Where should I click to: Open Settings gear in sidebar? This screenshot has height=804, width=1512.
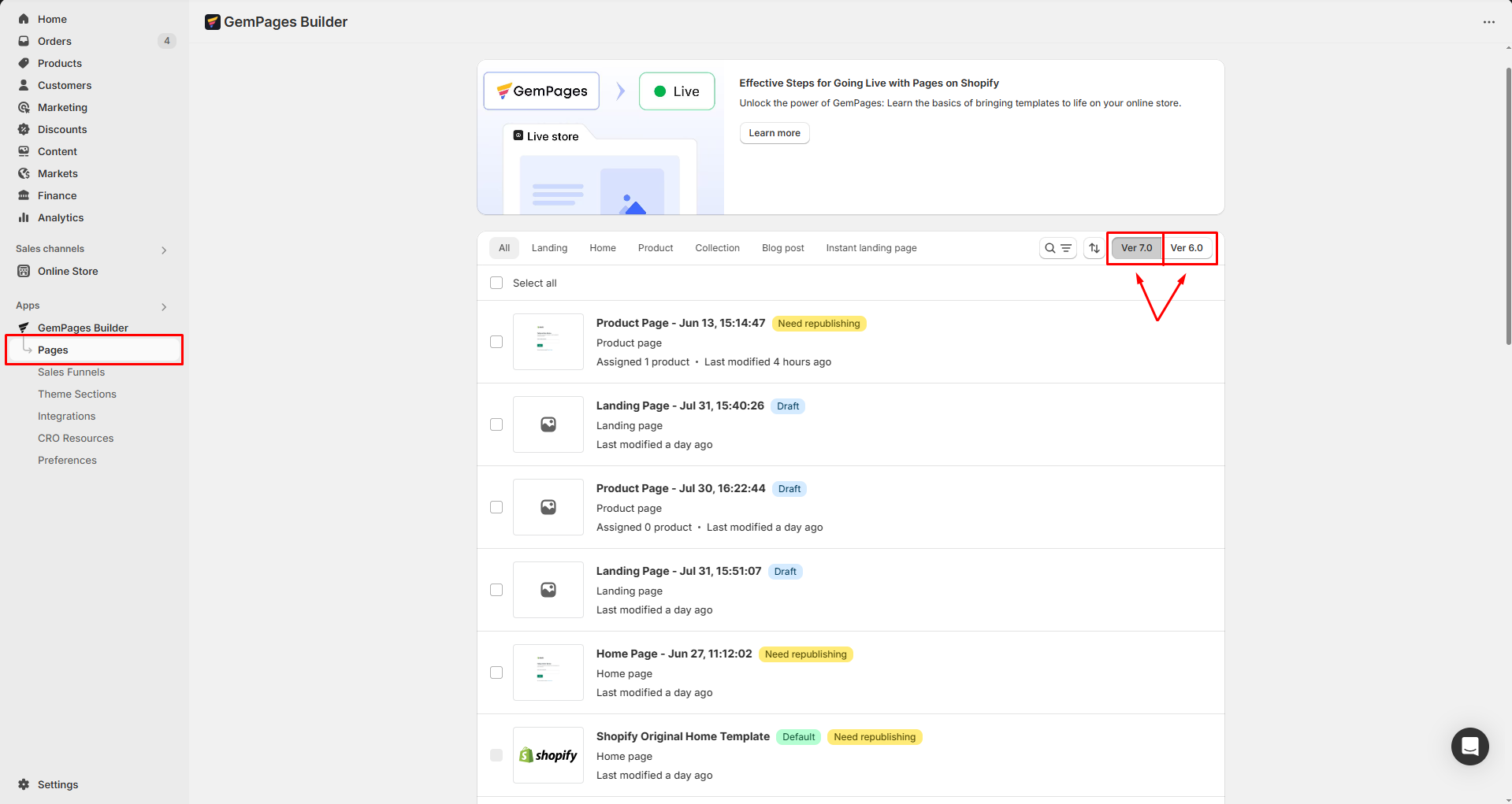pos(24,784)
